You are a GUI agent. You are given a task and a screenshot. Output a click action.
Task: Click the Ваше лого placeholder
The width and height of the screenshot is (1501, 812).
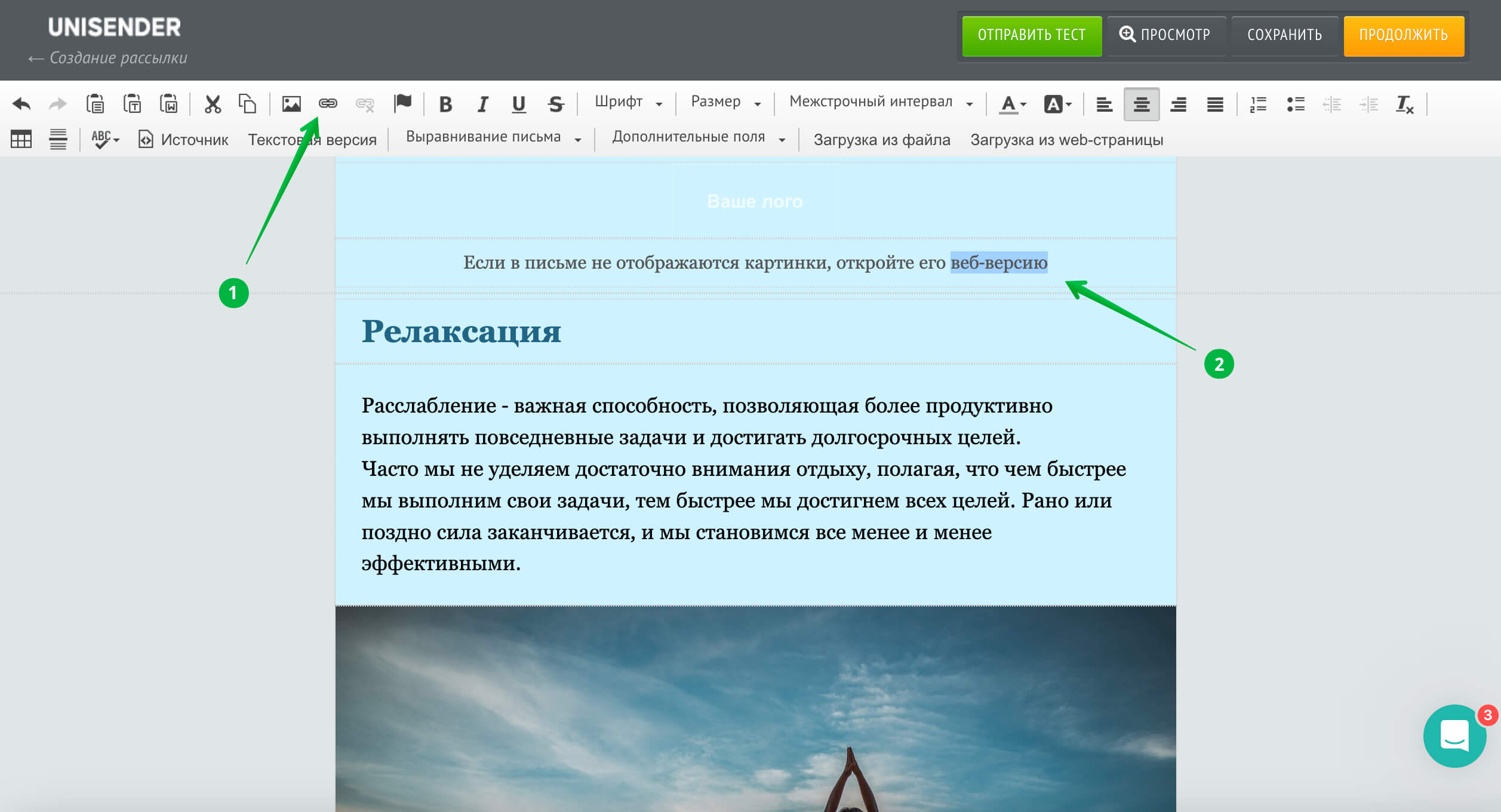pyautogui.click(x=755, y=202)
